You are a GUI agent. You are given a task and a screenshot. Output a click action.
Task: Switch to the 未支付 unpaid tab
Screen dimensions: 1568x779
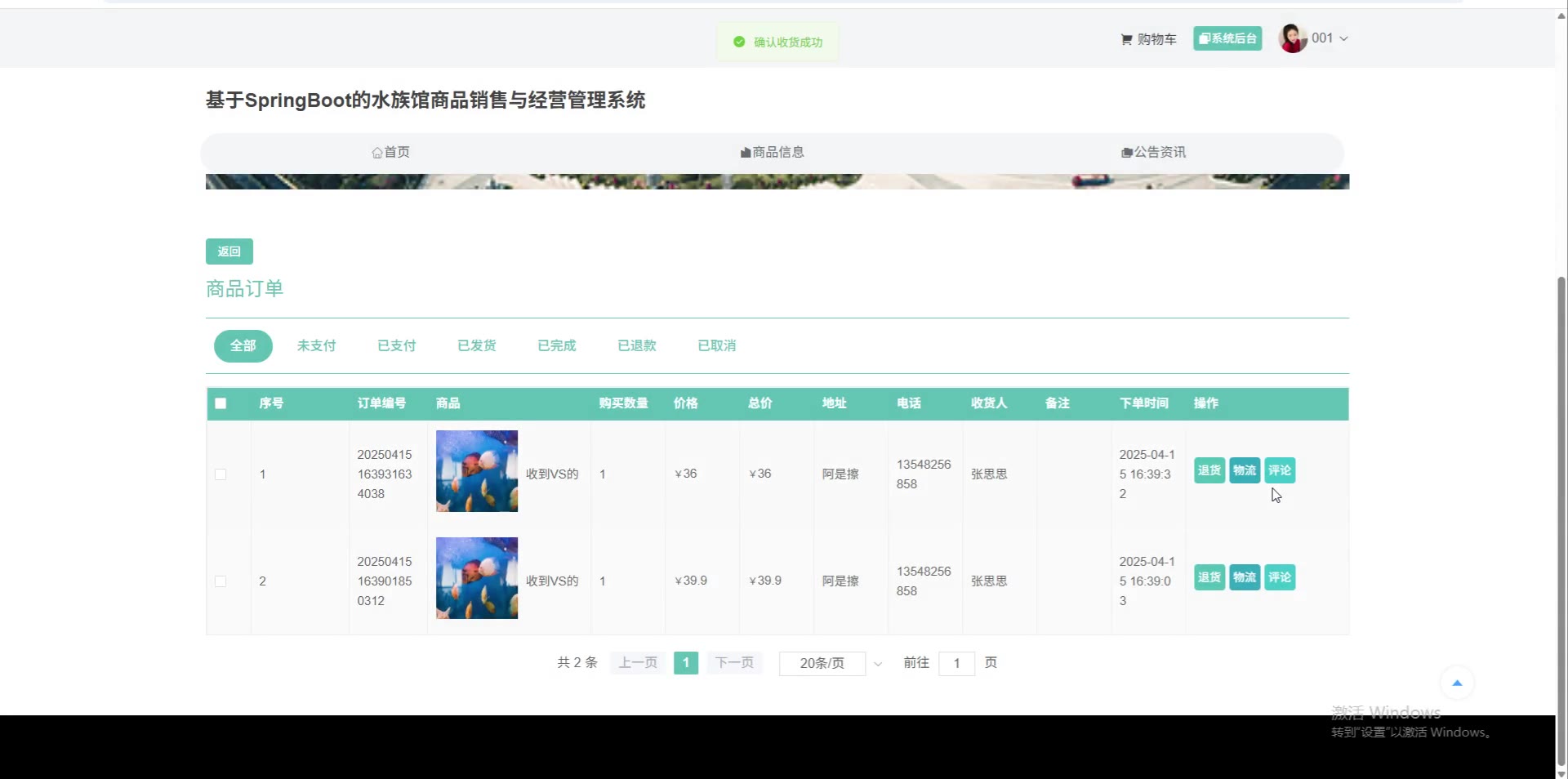click(x=316, y=346)
